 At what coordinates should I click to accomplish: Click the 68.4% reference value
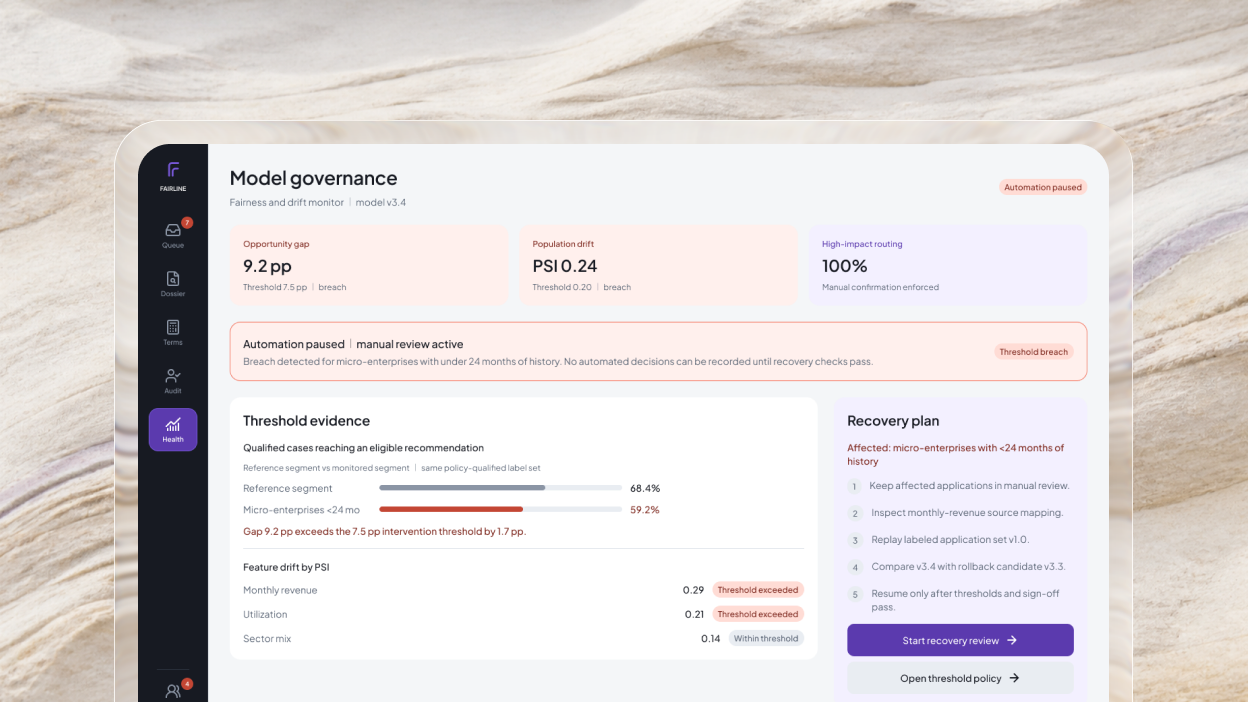click(x=645, y=488)
